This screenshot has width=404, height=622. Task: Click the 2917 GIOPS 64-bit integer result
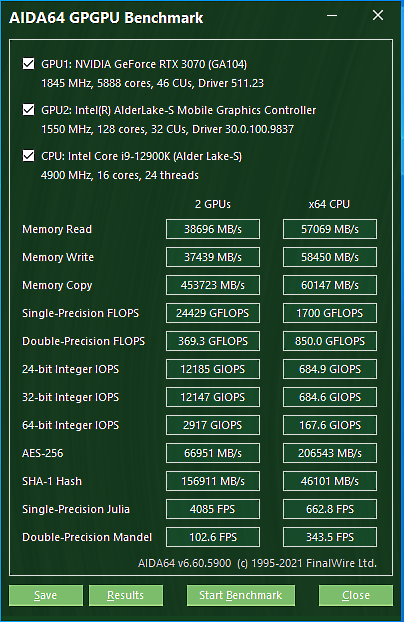pos(213,425)
